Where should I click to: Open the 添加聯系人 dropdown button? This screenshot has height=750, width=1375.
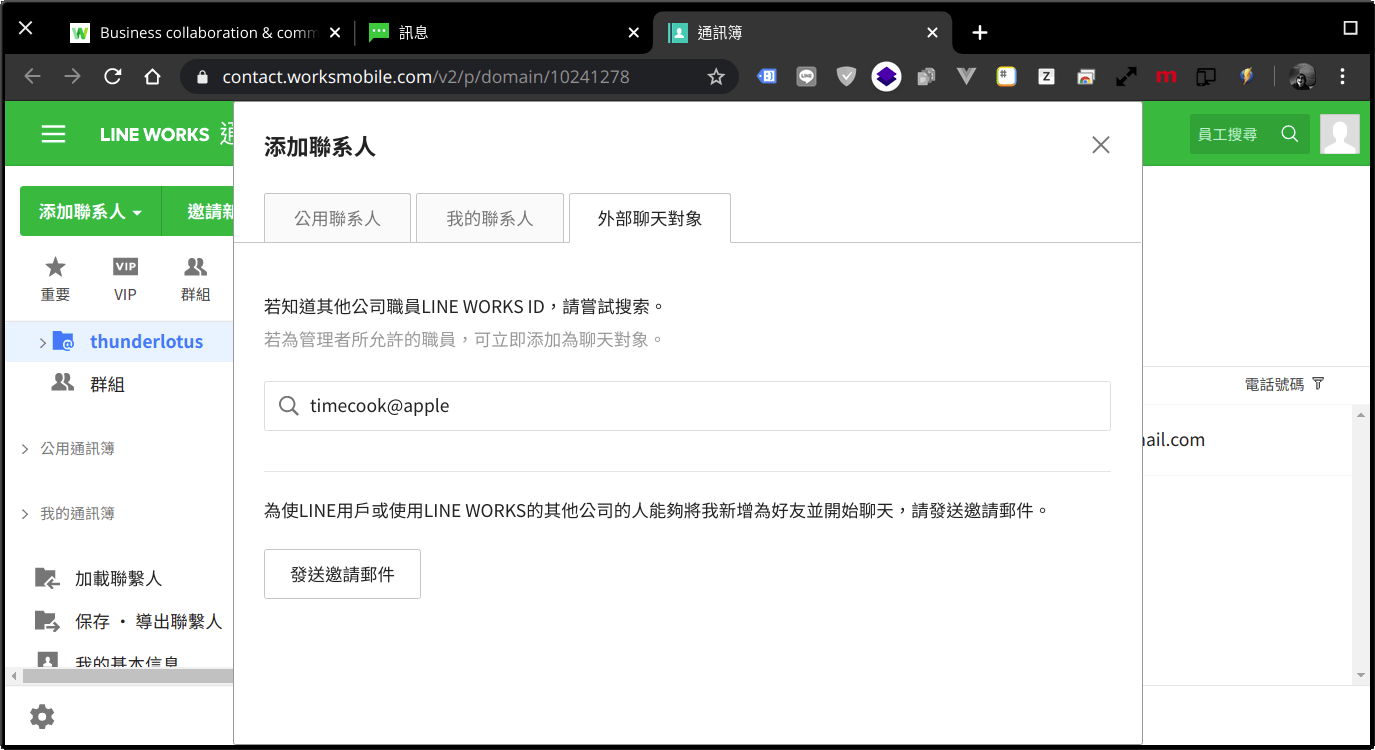(90, 211)
